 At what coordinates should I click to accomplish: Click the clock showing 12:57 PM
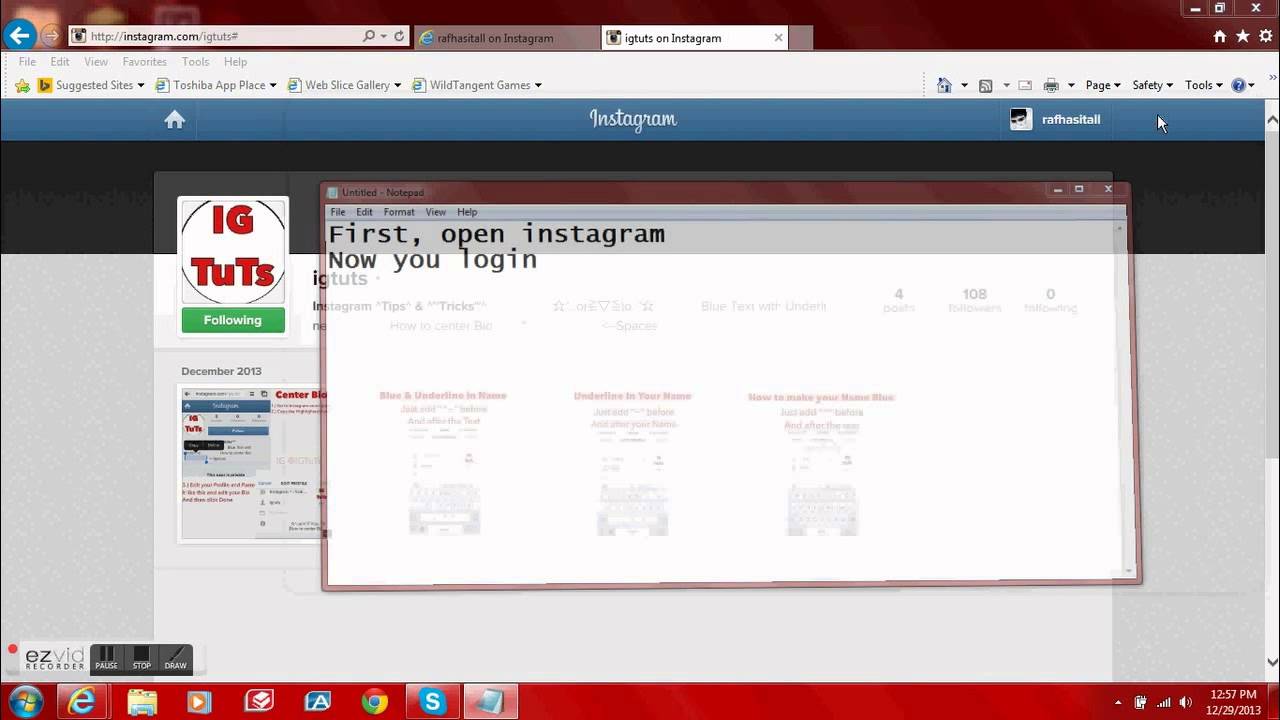click(1233, 694)
